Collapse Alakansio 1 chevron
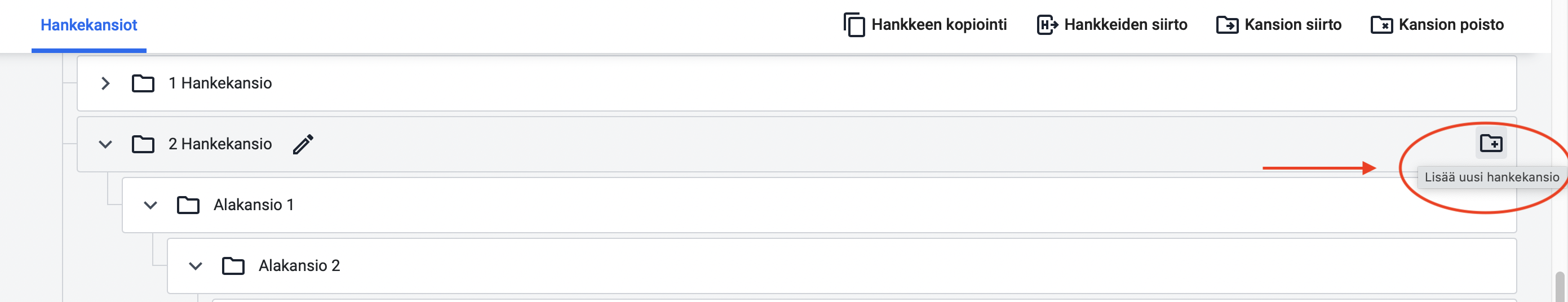Viewport: 1568px width, 302px height. pyautogui.click(x=150, y=205)
